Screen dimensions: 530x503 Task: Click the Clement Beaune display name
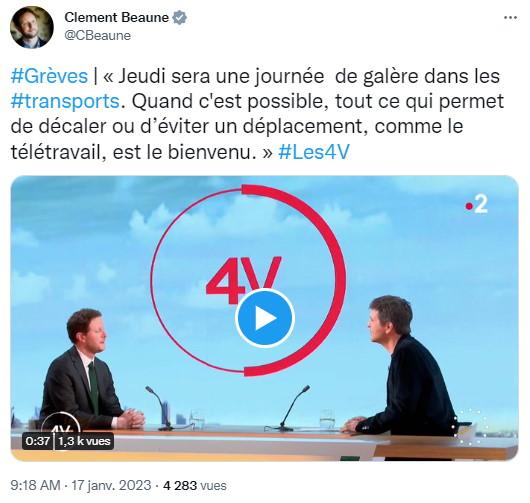pyautogui.click(x=117, y=17)
